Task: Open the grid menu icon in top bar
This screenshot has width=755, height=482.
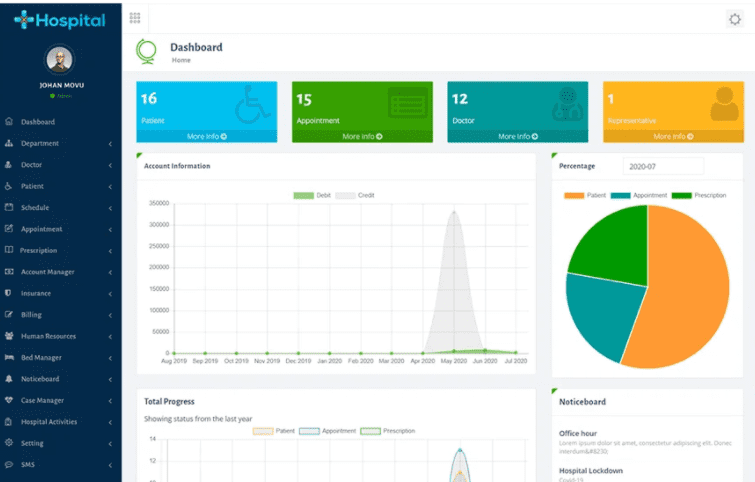Action: 135,18
